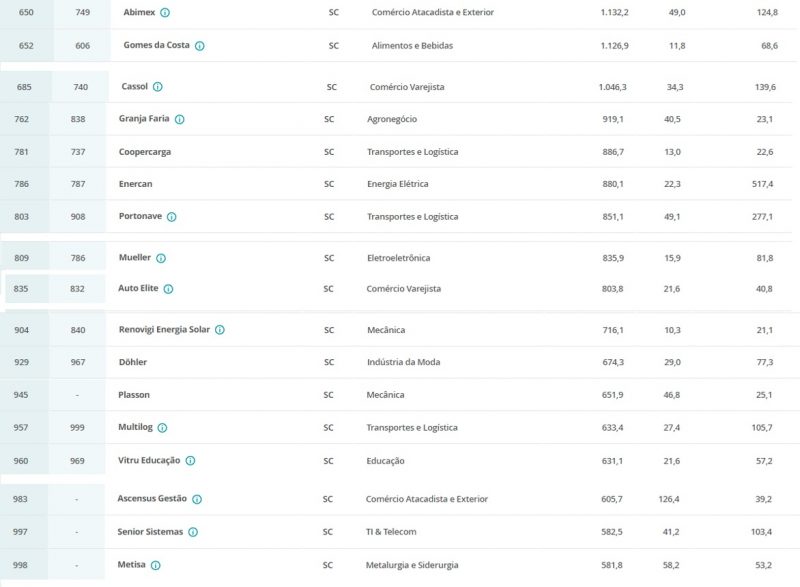Open the info icon next to Mueller
Screen dimensions: 800x587
(161, 258)
